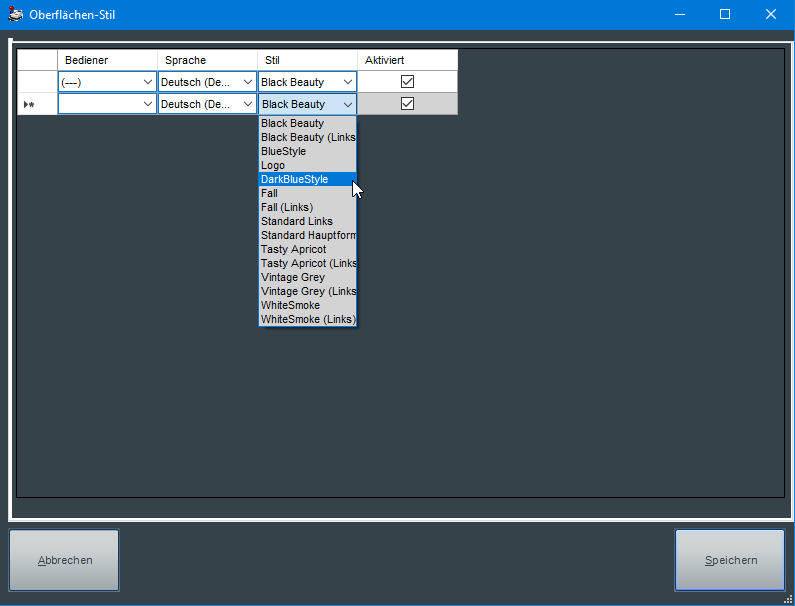Select Logo option in style list
Screen dimensions: 795x606
pos(273,166)
